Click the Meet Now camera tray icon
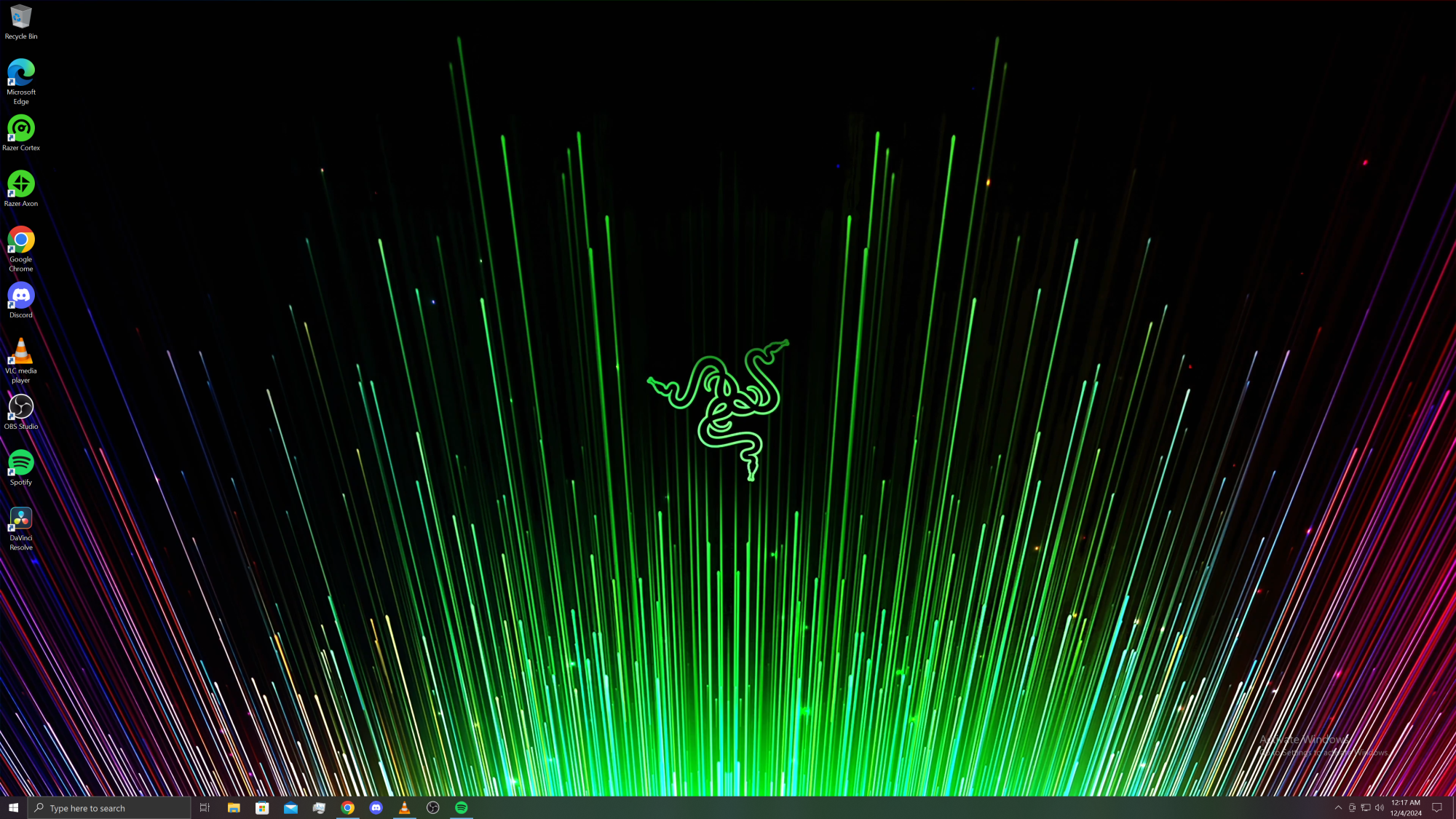Viewport: 1456px width, 819px height. pyautogui.click(x=1352, y=807)
